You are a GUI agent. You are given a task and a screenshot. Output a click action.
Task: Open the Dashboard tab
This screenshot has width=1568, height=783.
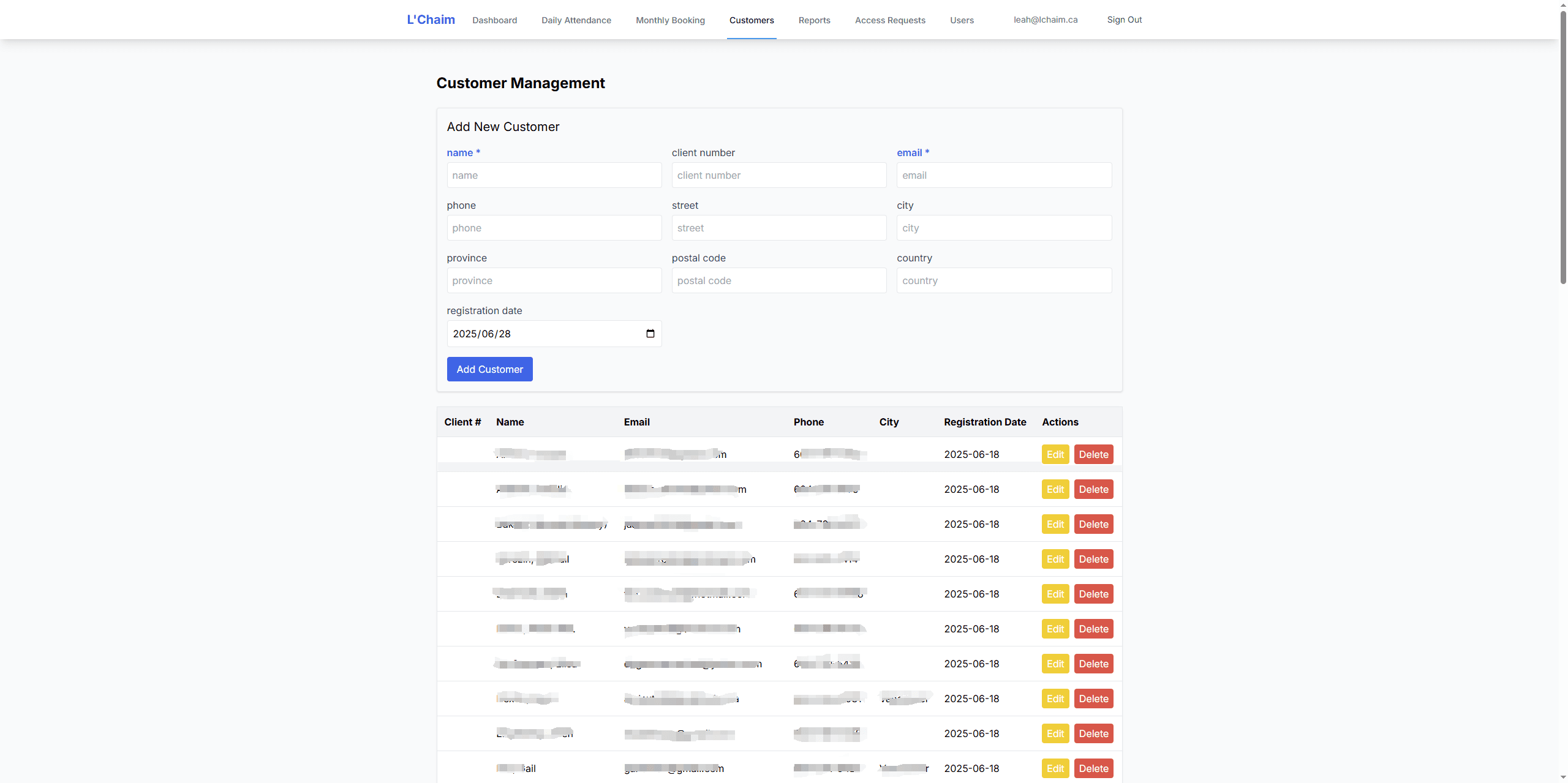point(494,20)
